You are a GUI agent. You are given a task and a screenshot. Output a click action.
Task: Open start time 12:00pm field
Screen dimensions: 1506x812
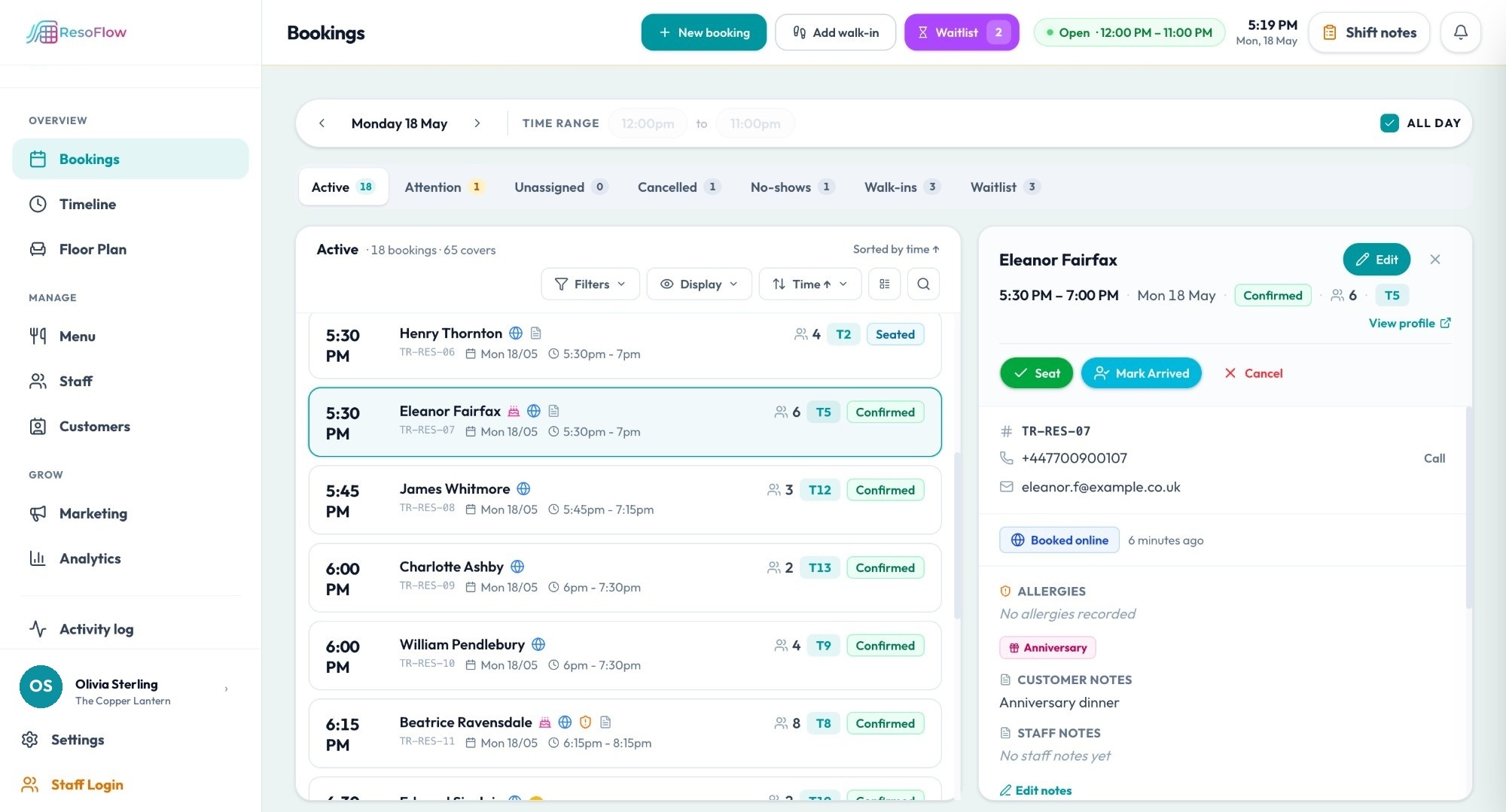click(648, 123)
